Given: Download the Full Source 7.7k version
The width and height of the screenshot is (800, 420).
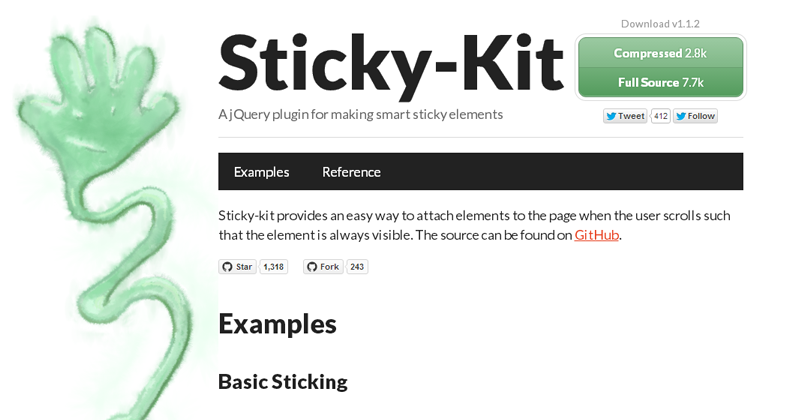Looking at the screenshot, I should pyautogui.click(x=660, y=82).
